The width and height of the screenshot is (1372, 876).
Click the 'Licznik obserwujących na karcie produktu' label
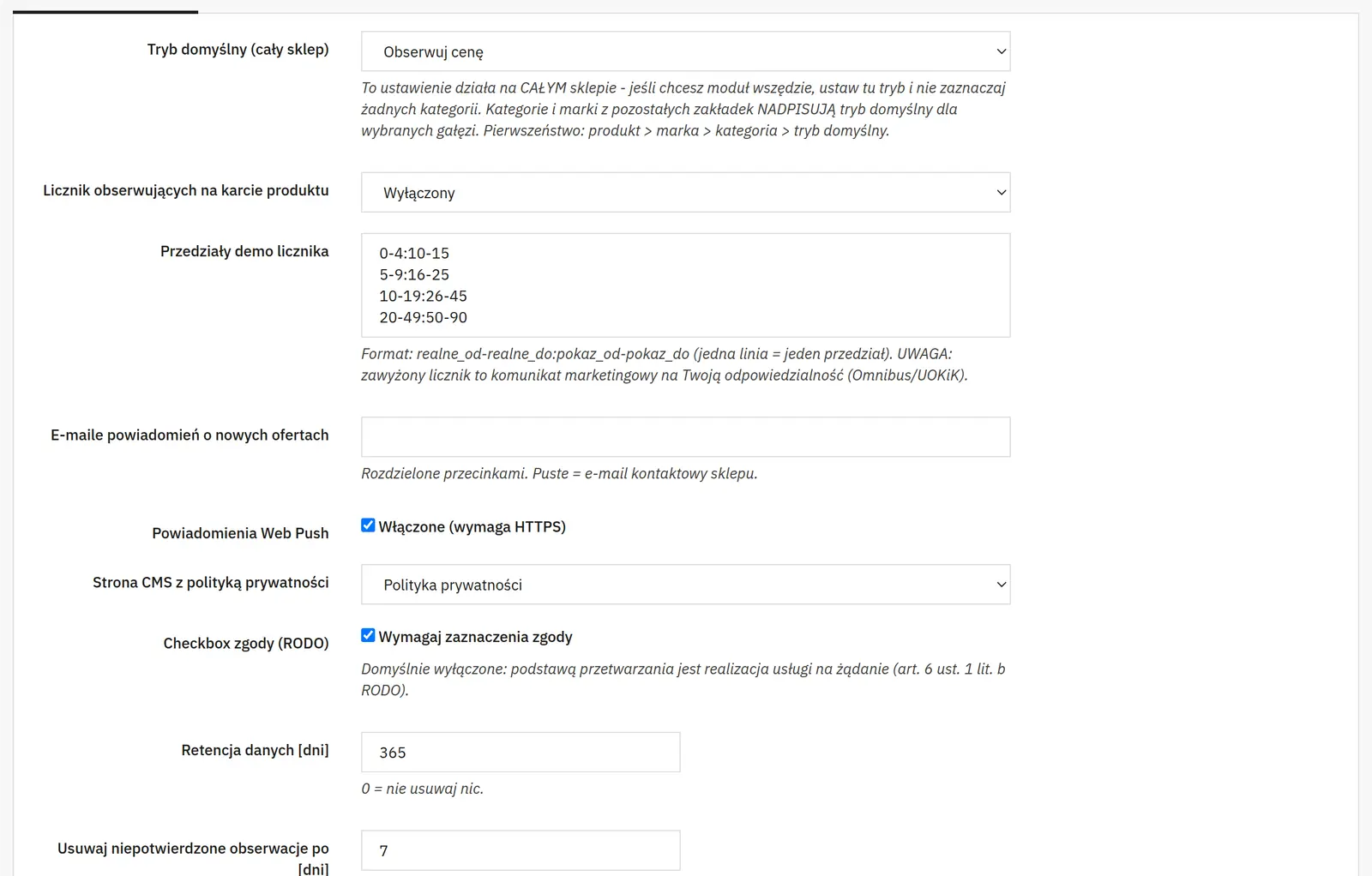click(186, 190)
